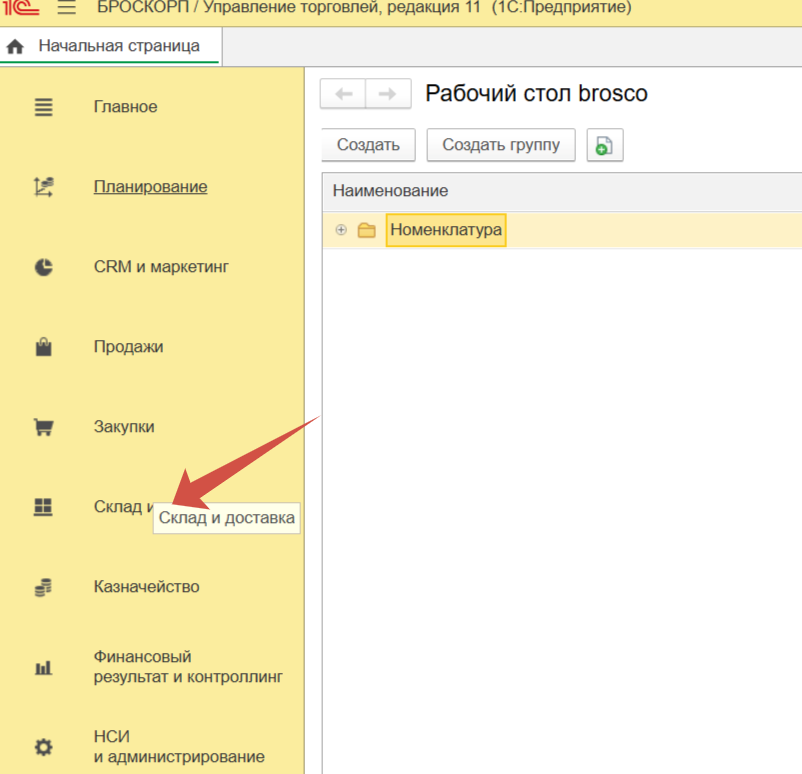Open the Планирование section link
The width and height of the screenshot is (802, 774).
point(150,187)
